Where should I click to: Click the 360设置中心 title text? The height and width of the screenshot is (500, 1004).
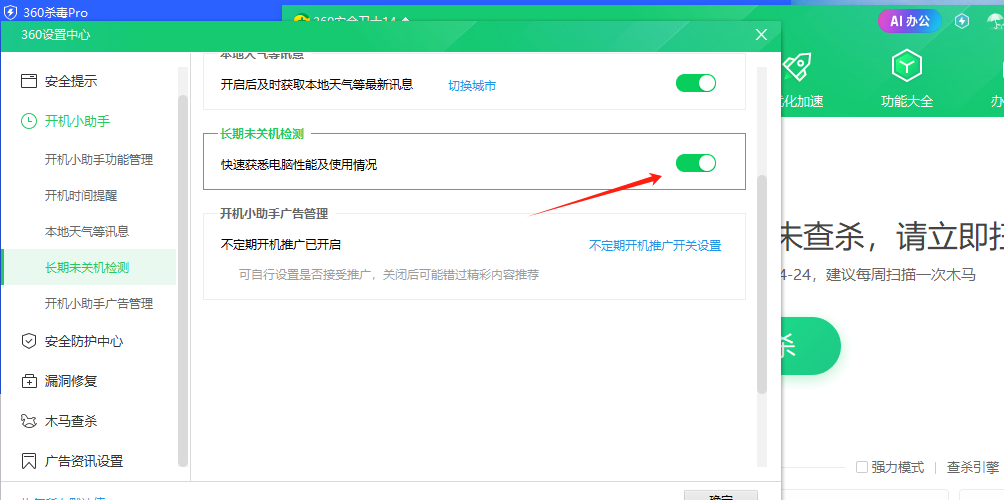click(x=56, y=35)
